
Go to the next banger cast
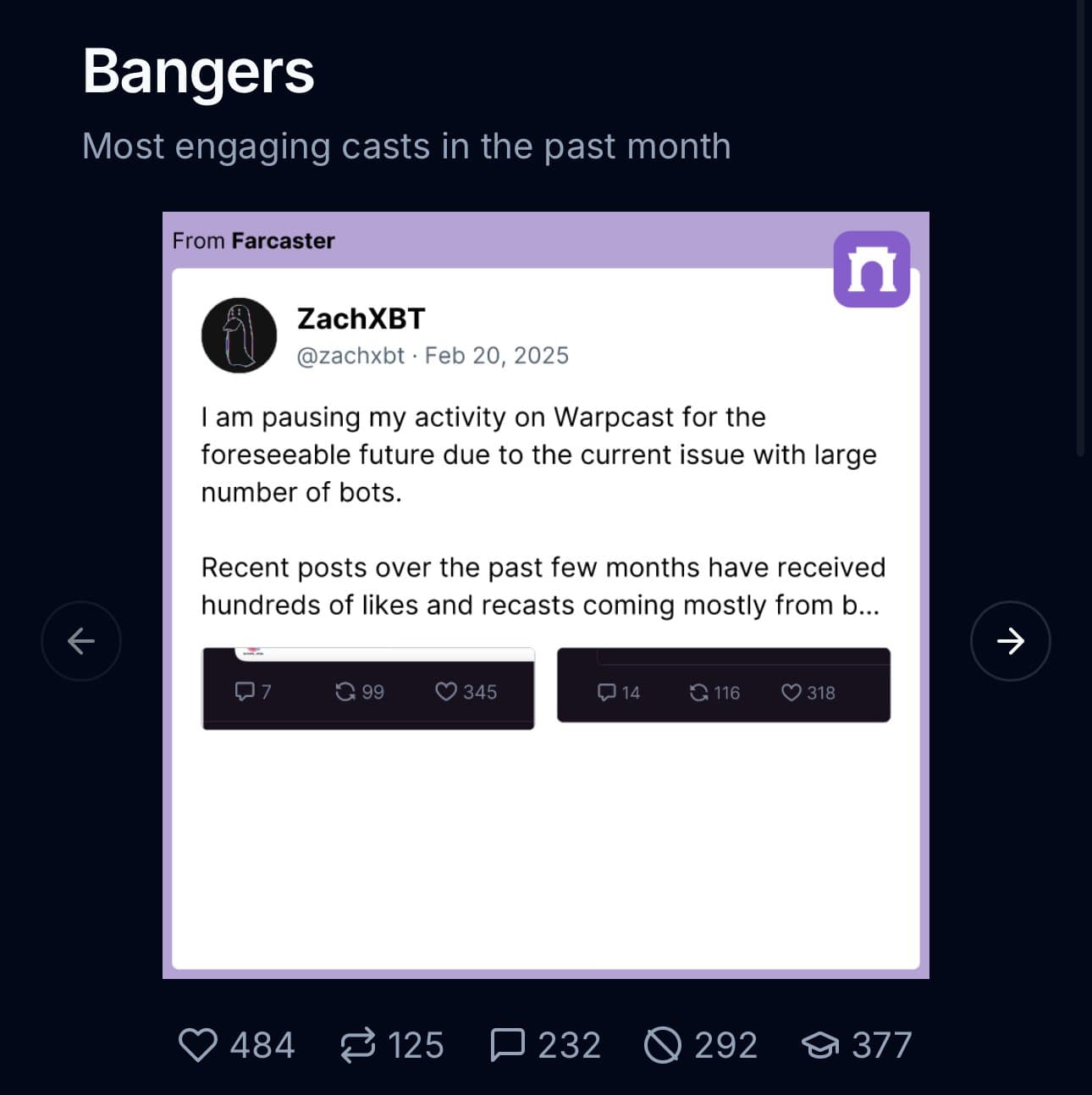[x=1010, y=641]
